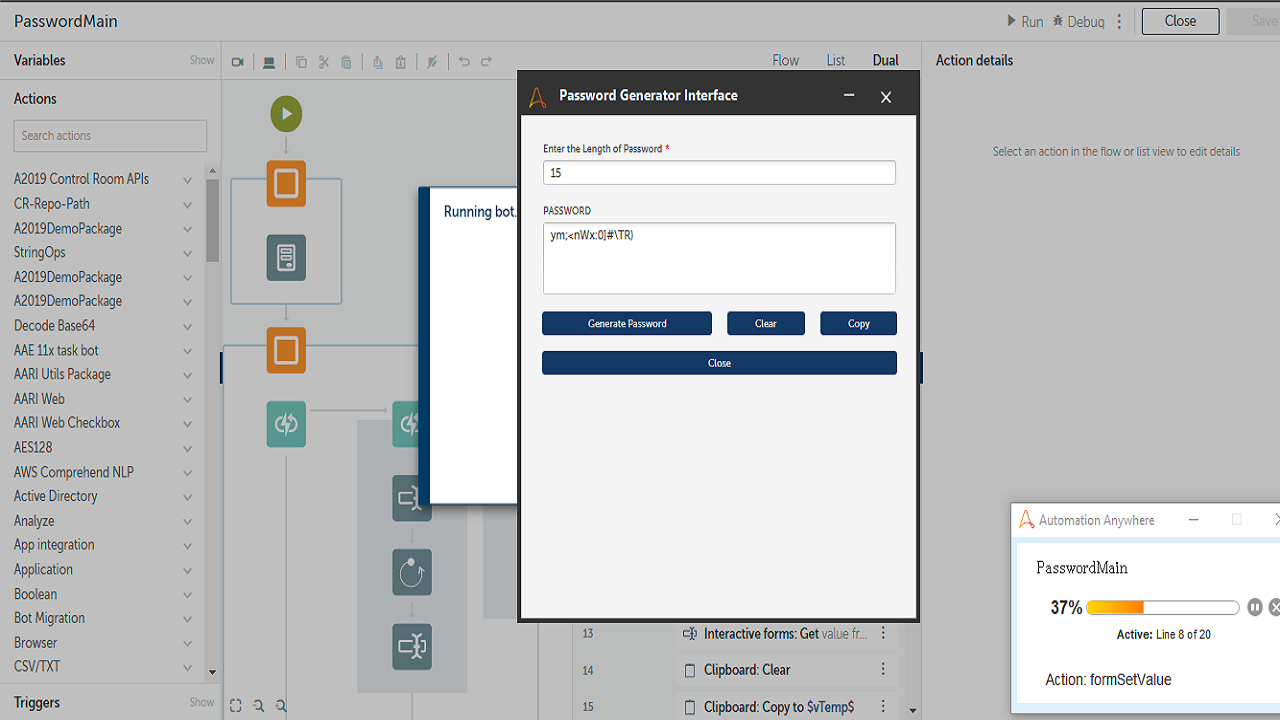Expand A2019 Control Room APIs package
Screen dimensions: 1280x720
tap(187, 180)
